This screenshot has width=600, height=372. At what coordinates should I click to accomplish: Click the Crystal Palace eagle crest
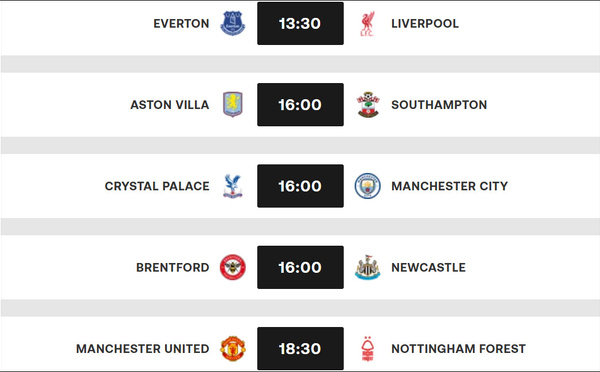coord(233,186)
